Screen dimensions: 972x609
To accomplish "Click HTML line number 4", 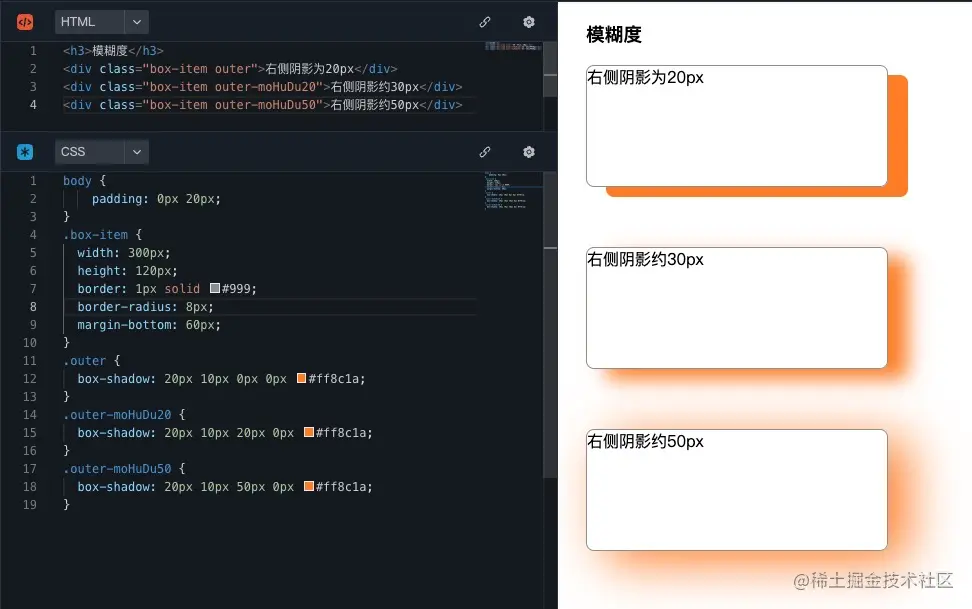I will [x=33, y=105].
